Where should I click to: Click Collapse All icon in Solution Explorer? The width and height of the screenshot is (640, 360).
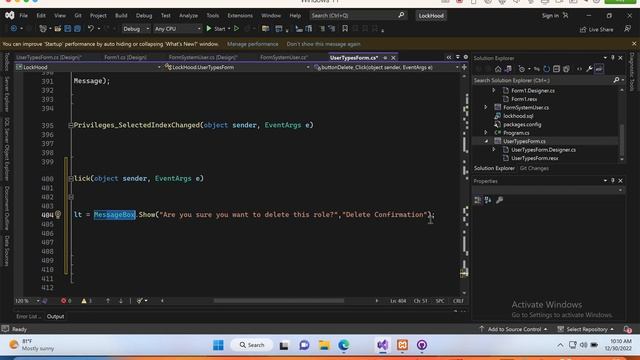click(x=556, y=69)
